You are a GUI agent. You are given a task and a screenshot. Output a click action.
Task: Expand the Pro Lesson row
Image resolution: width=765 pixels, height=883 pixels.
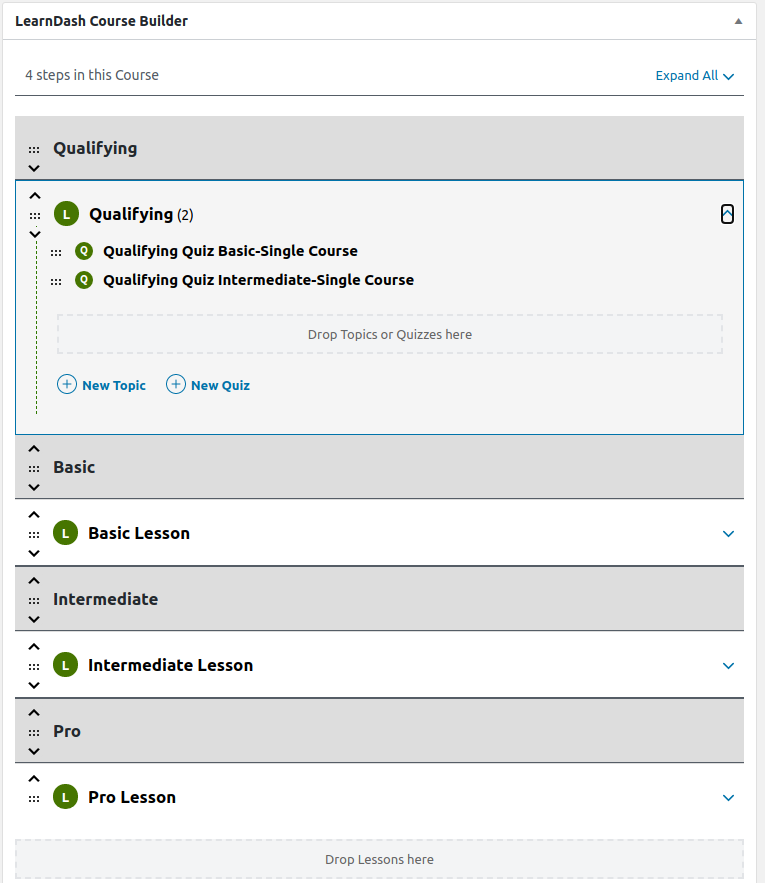coord(728,797)
